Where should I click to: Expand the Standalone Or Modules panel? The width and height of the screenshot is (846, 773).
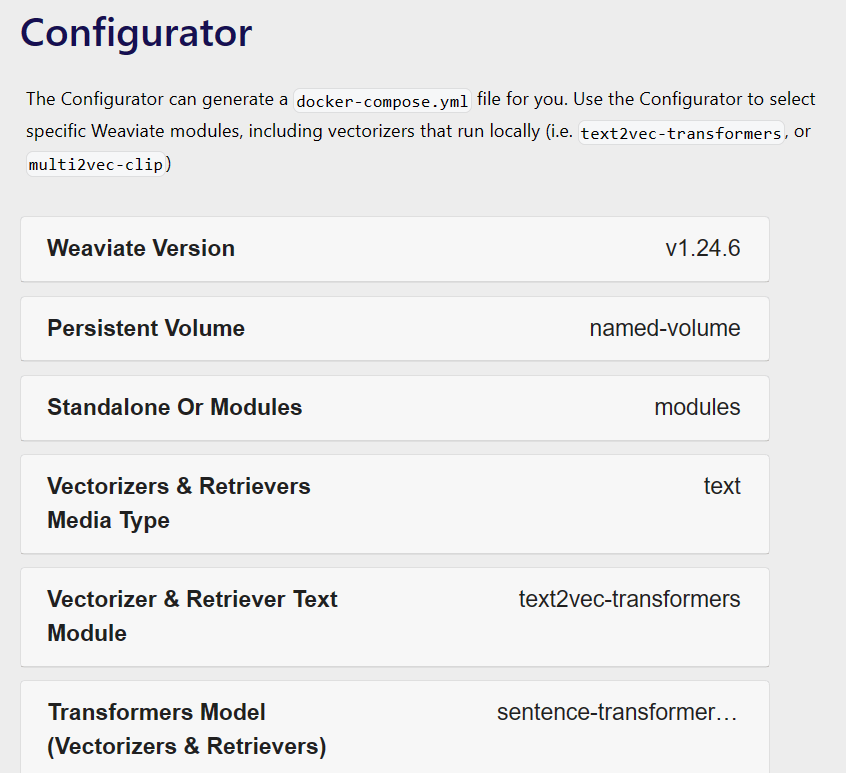pyautogui.click(x=394, y=407)
